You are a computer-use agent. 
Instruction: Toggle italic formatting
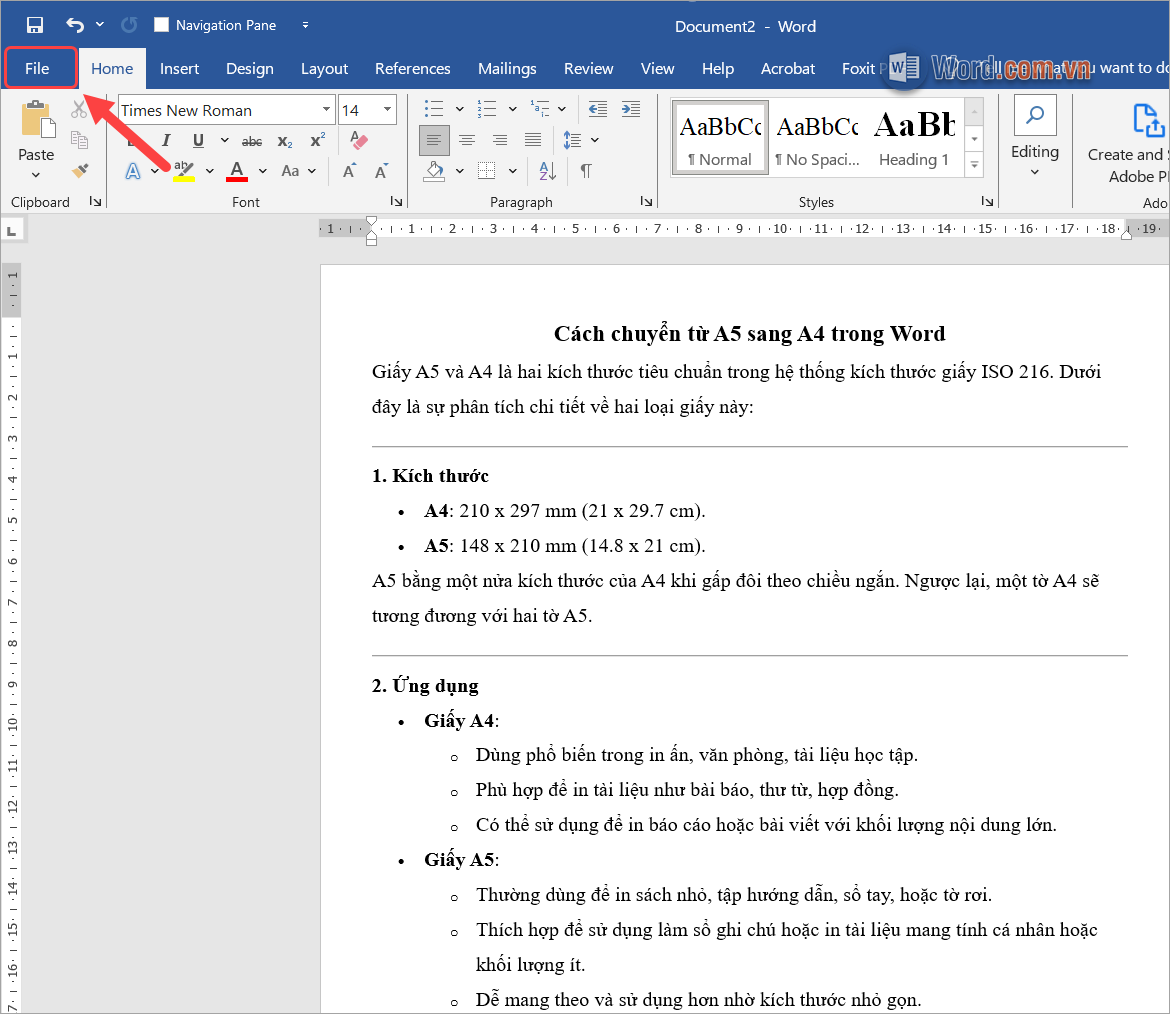point(166,140)
